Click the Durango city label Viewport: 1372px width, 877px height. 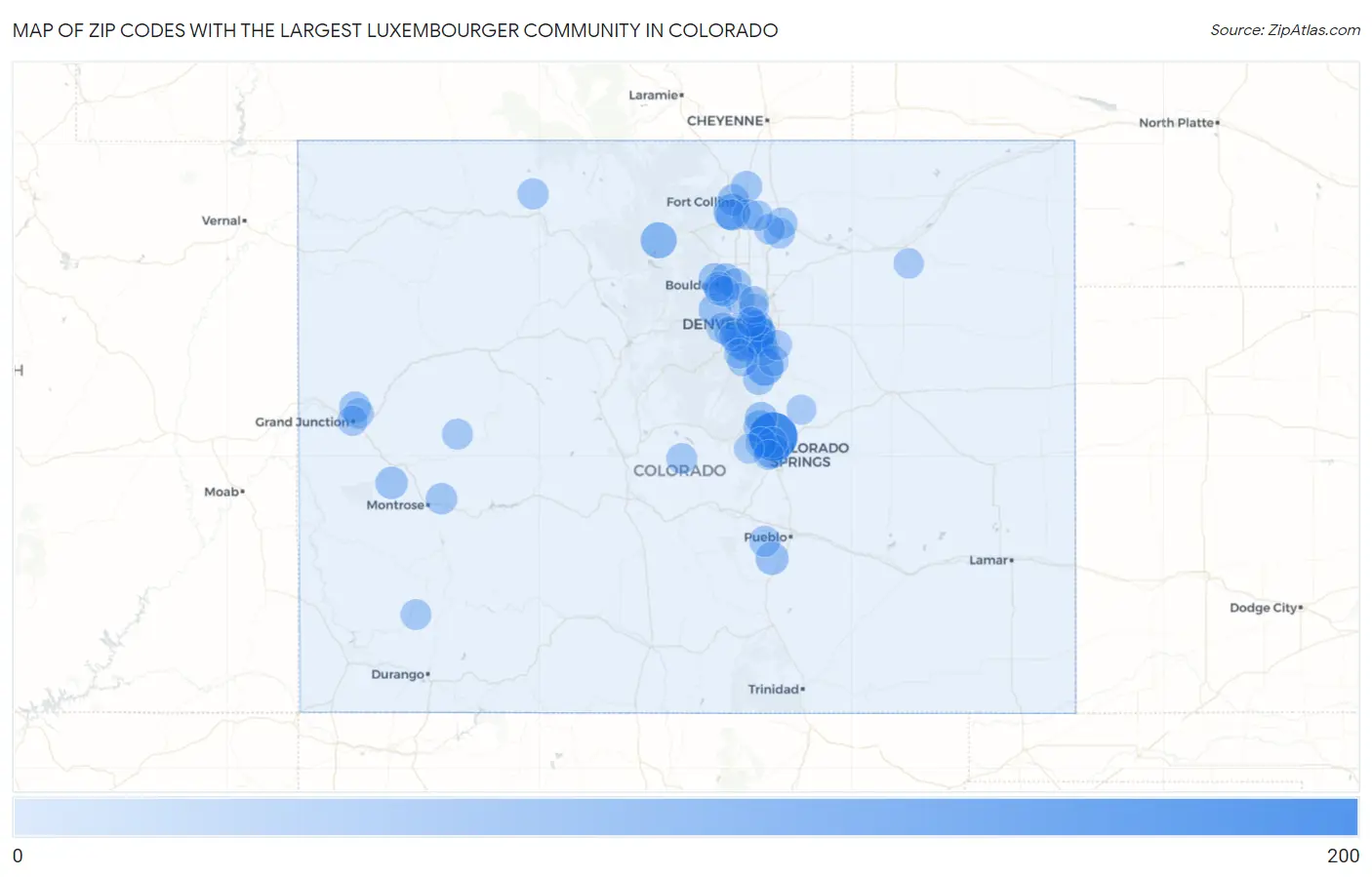pyautogui.click(x=398, y=674)
